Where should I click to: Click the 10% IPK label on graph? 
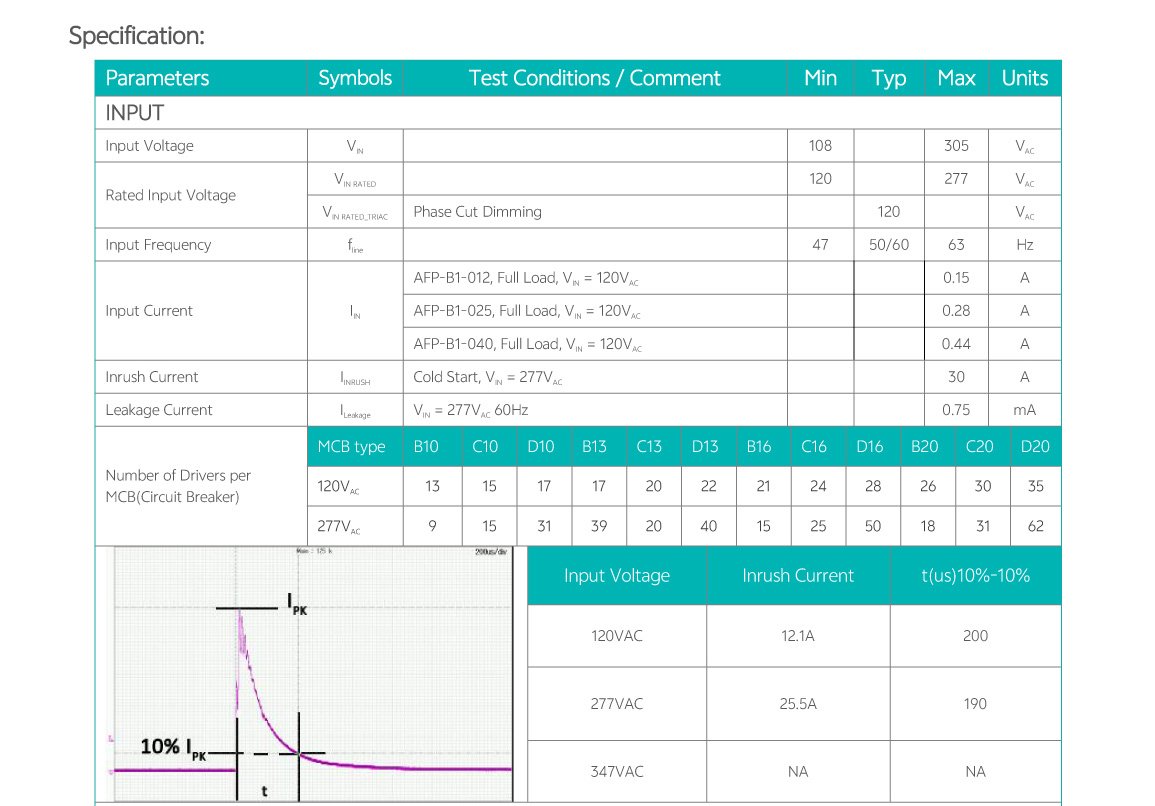tap(173, 747)
